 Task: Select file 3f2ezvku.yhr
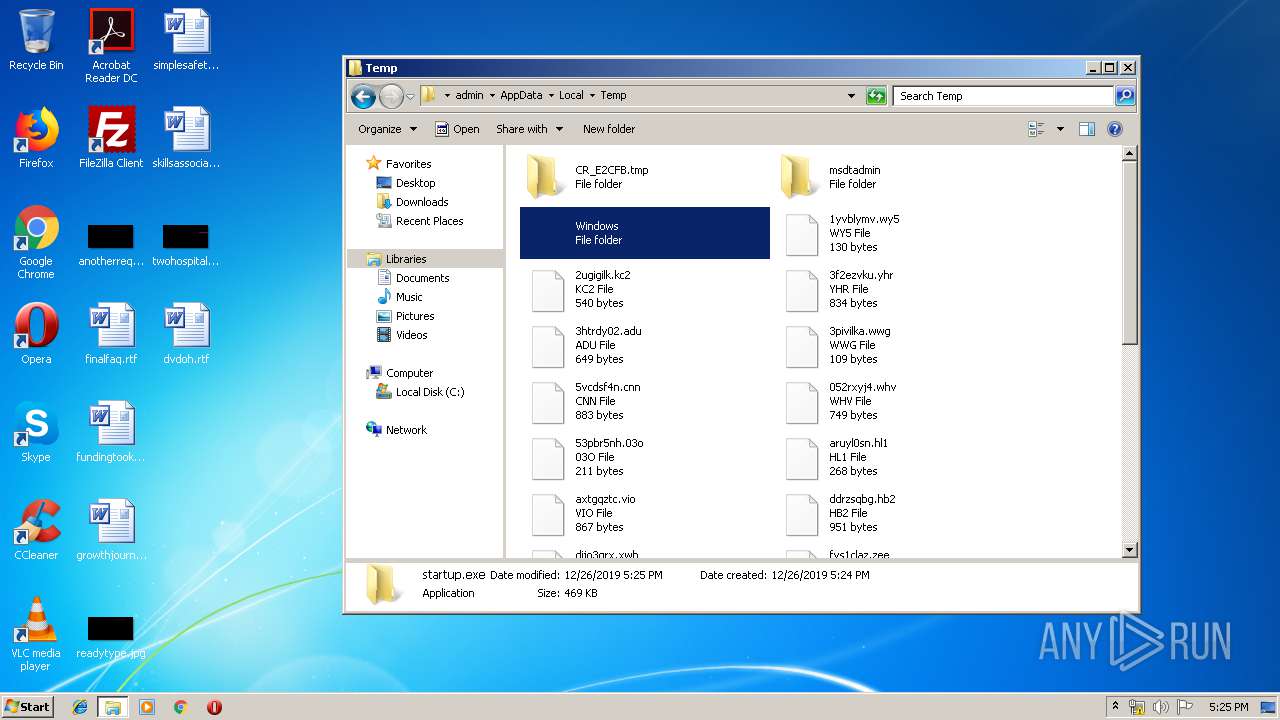tap(898, 289)
